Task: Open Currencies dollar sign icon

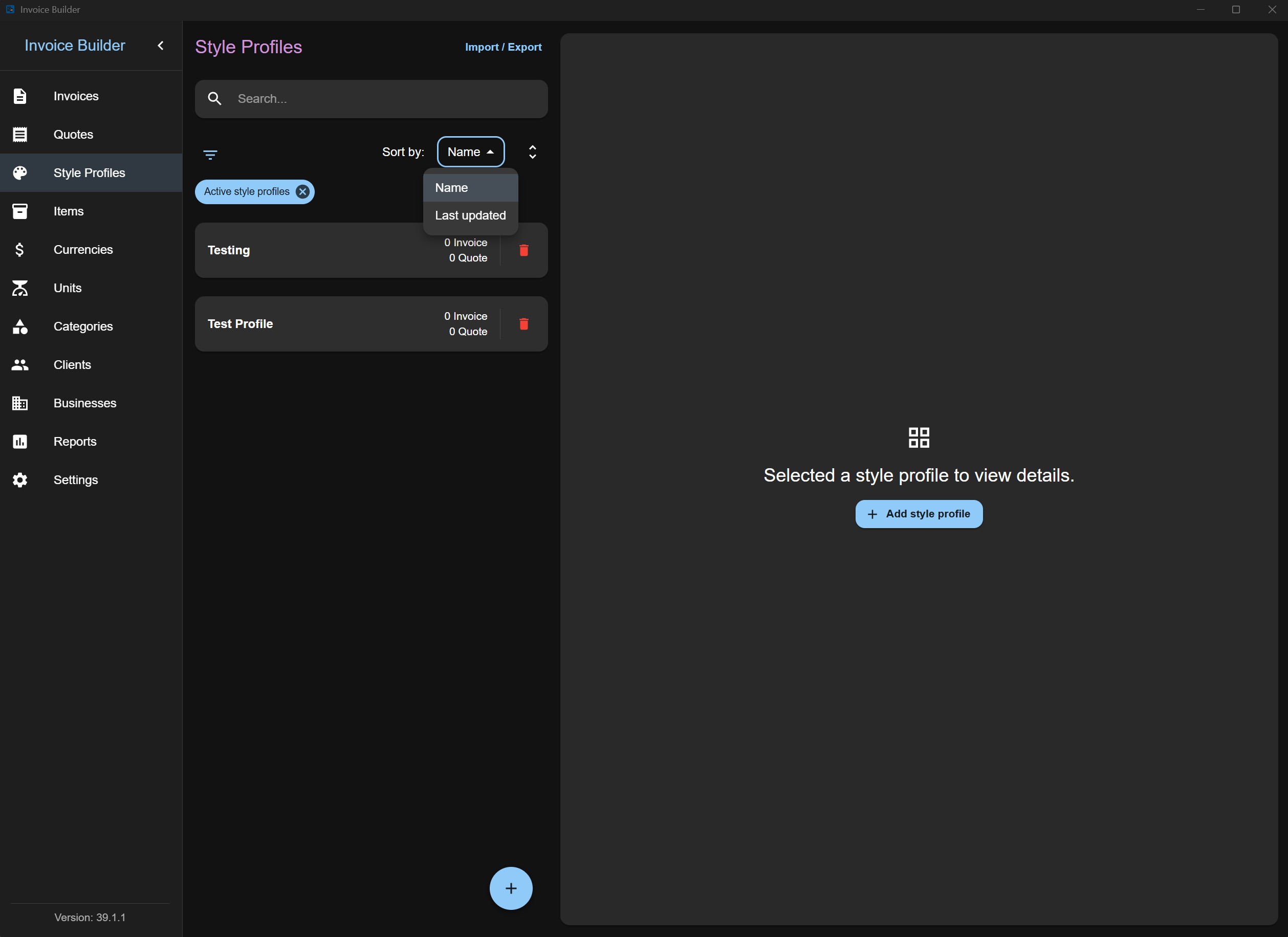Action: [x=20, y=250]
